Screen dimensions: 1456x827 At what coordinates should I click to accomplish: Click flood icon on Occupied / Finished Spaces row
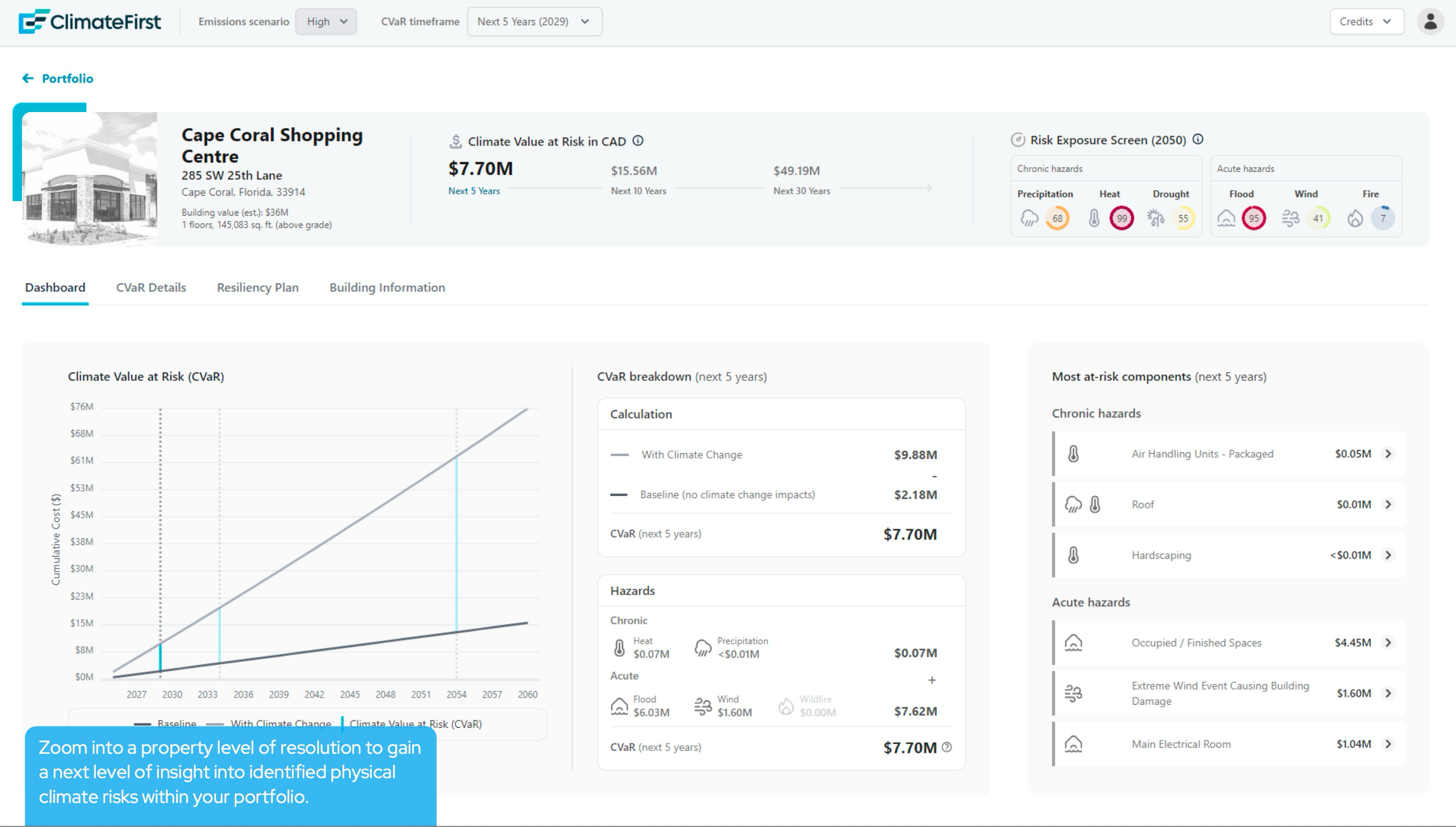coord(1073,643)
